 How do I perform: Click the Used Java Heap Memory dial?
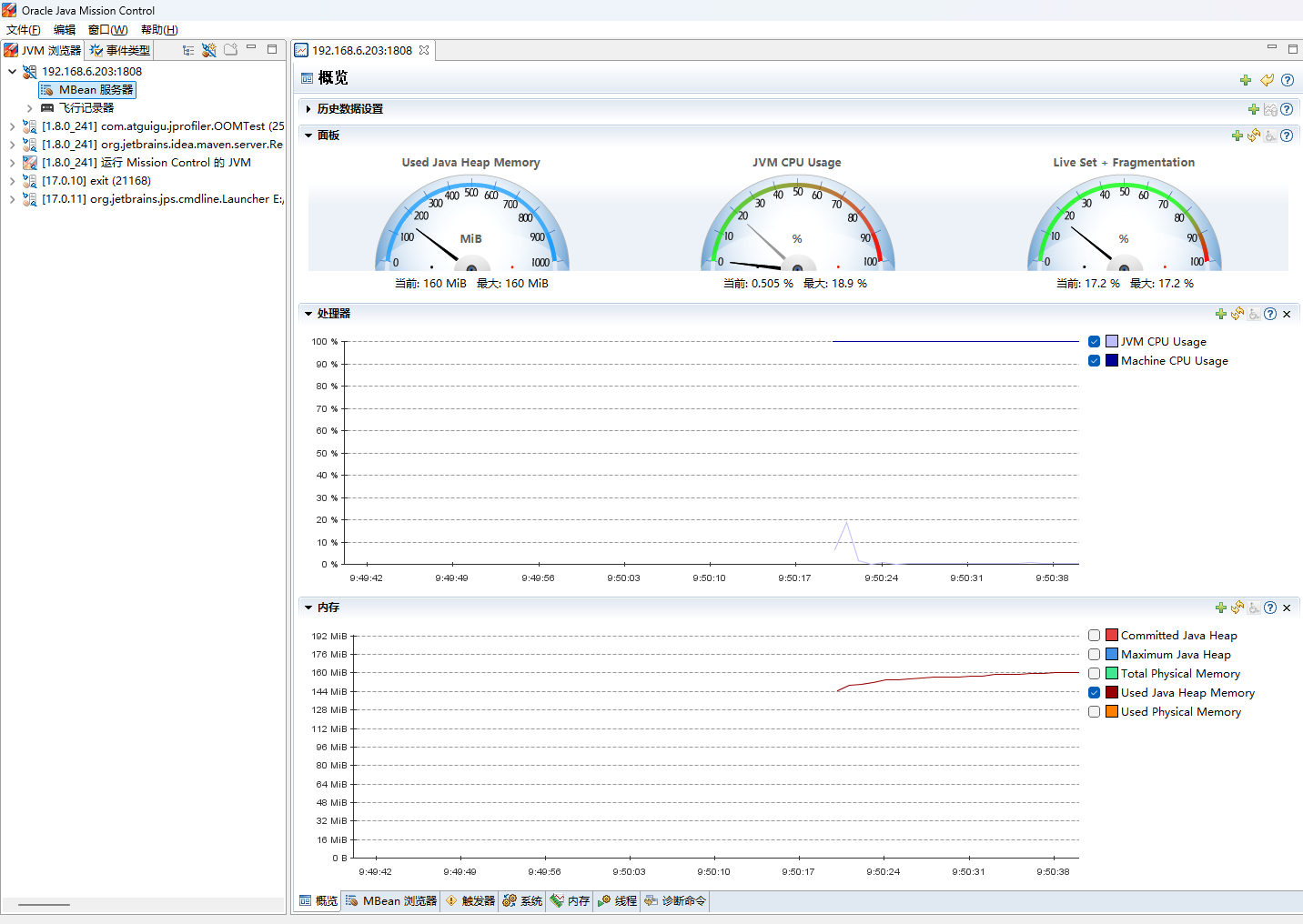[471, 224]
